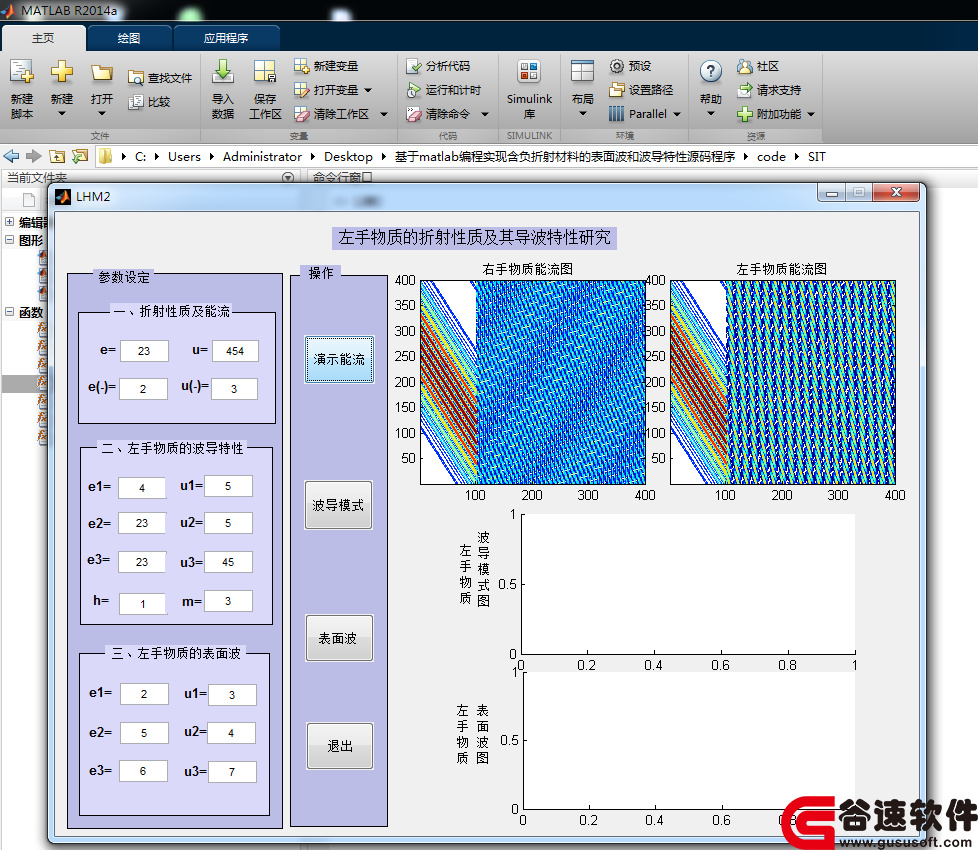This screenshot has width=978, height=850.
Task: Open the 社区 community icon
Action: click(x=745, y=66)
